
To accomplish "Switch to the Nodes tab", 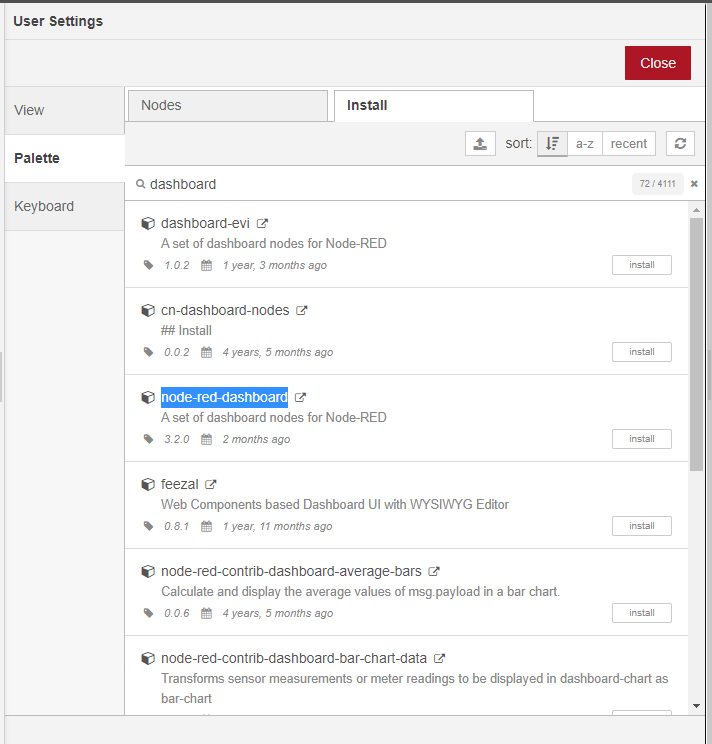I will [x=228, y=105].
